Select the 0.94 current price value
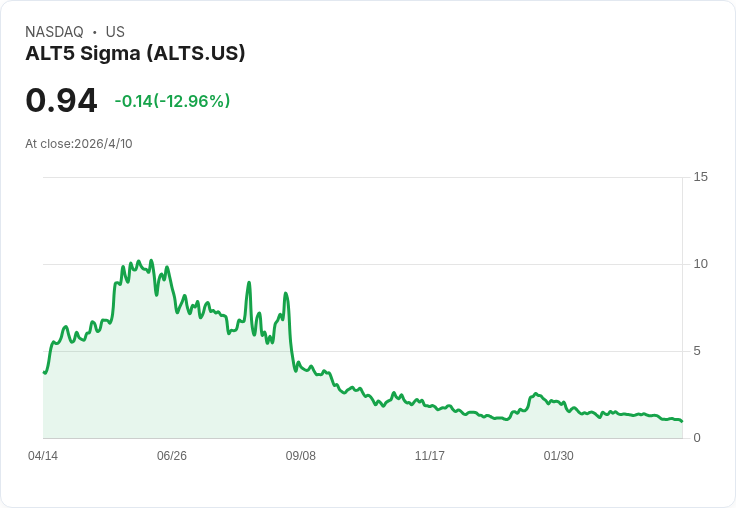736x508 pixels. tap(61, 101)
